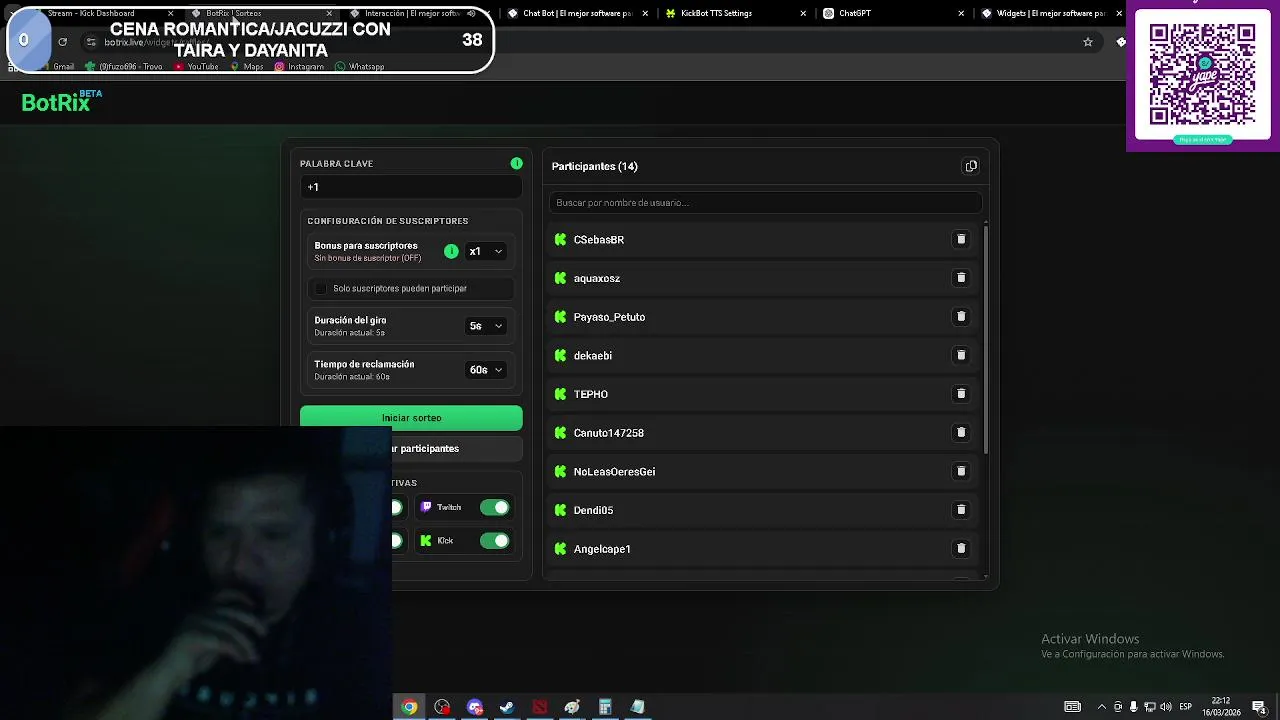Screen dimensions: 1280x720
Task: Remove Dendi05 with trash icon
Action: coord(961,510)
